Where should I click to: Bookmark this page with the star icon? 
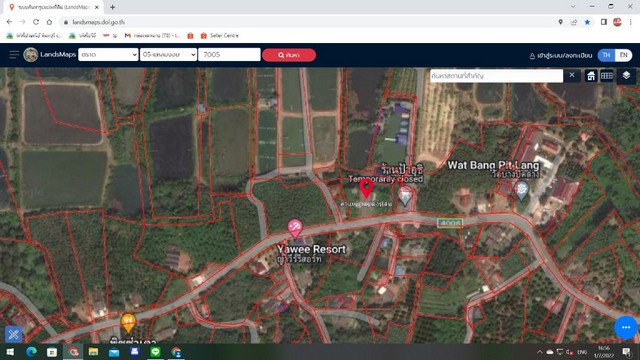[587, 22]
